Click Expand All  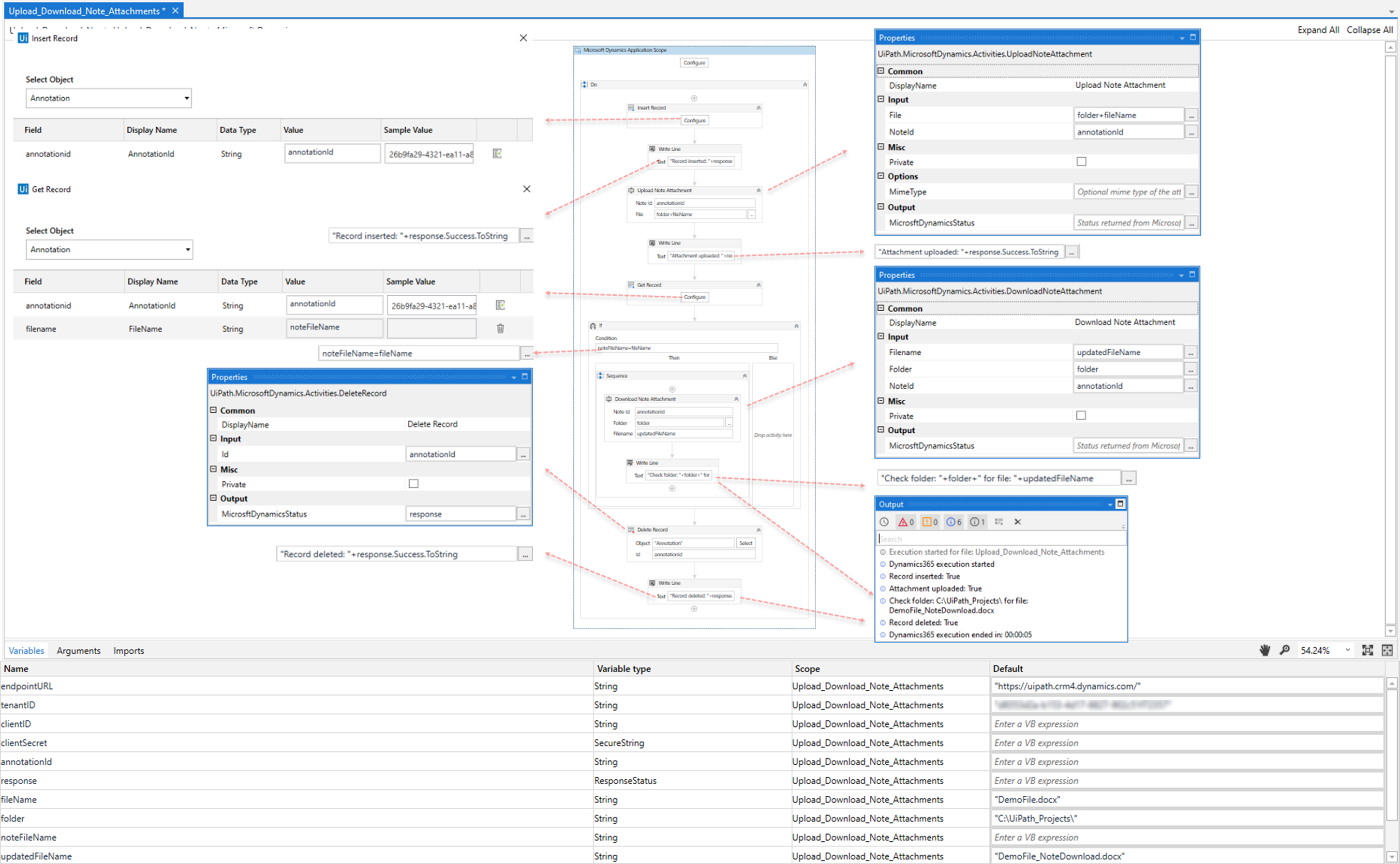point(1318,30)
